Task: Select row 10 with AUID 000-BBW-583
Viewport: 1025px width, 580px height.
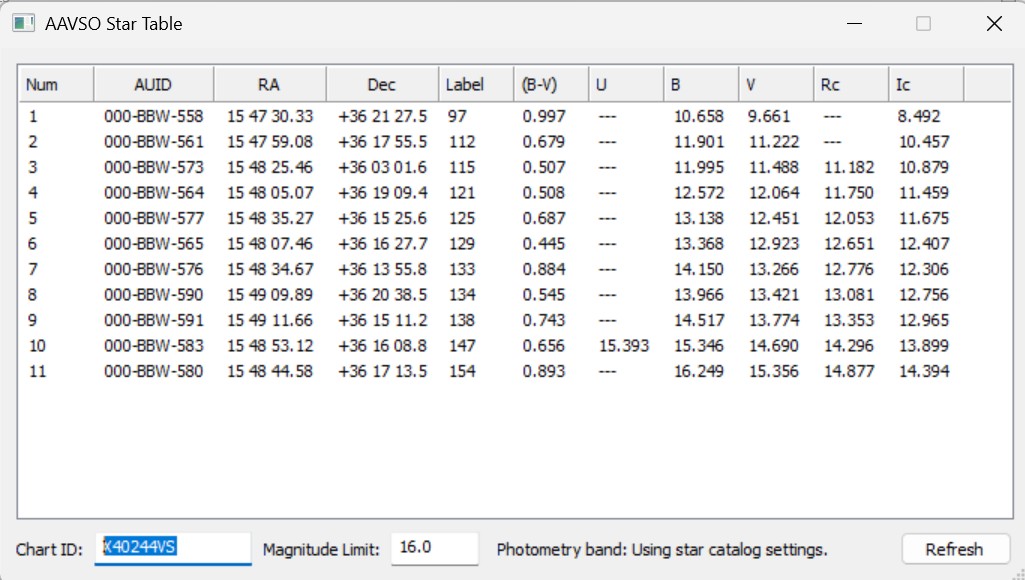Action: 515,346
